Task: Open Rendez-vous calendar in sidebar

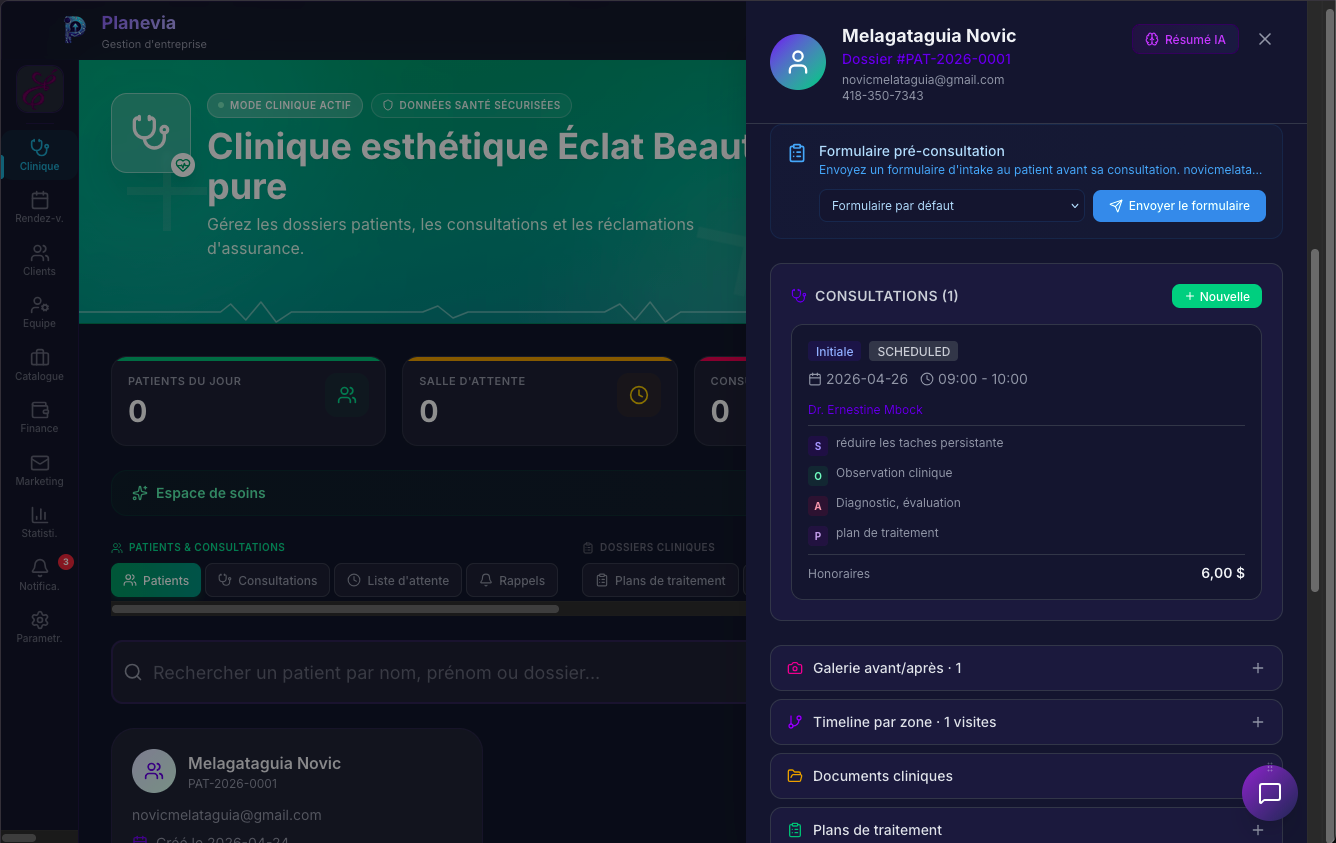Action: [x=40, y=208]
